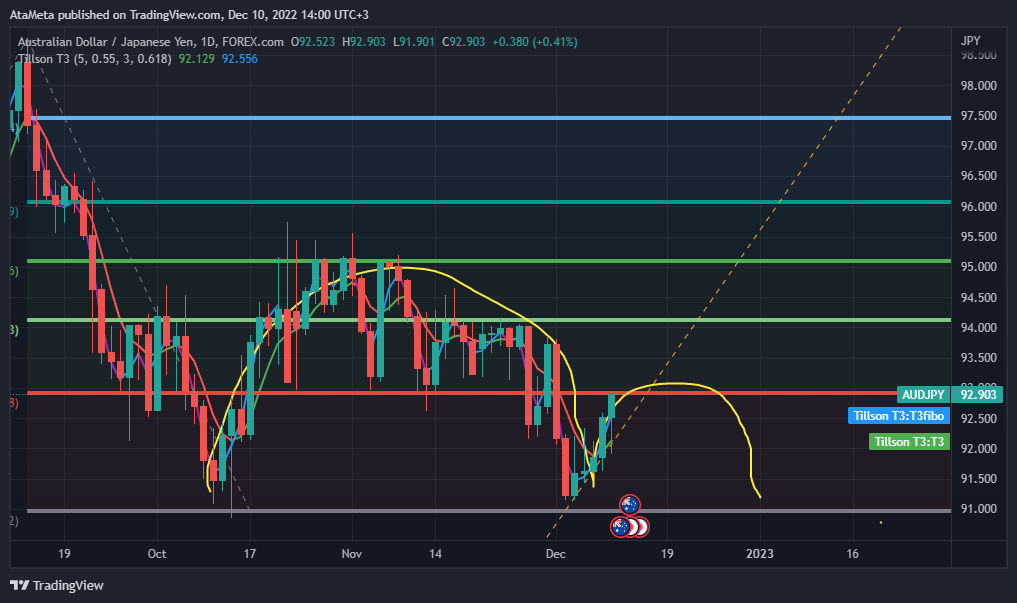Click the 95.000 price axis label
The width and height of the screenshot is (1017, 603).
(x=978, y=266)
